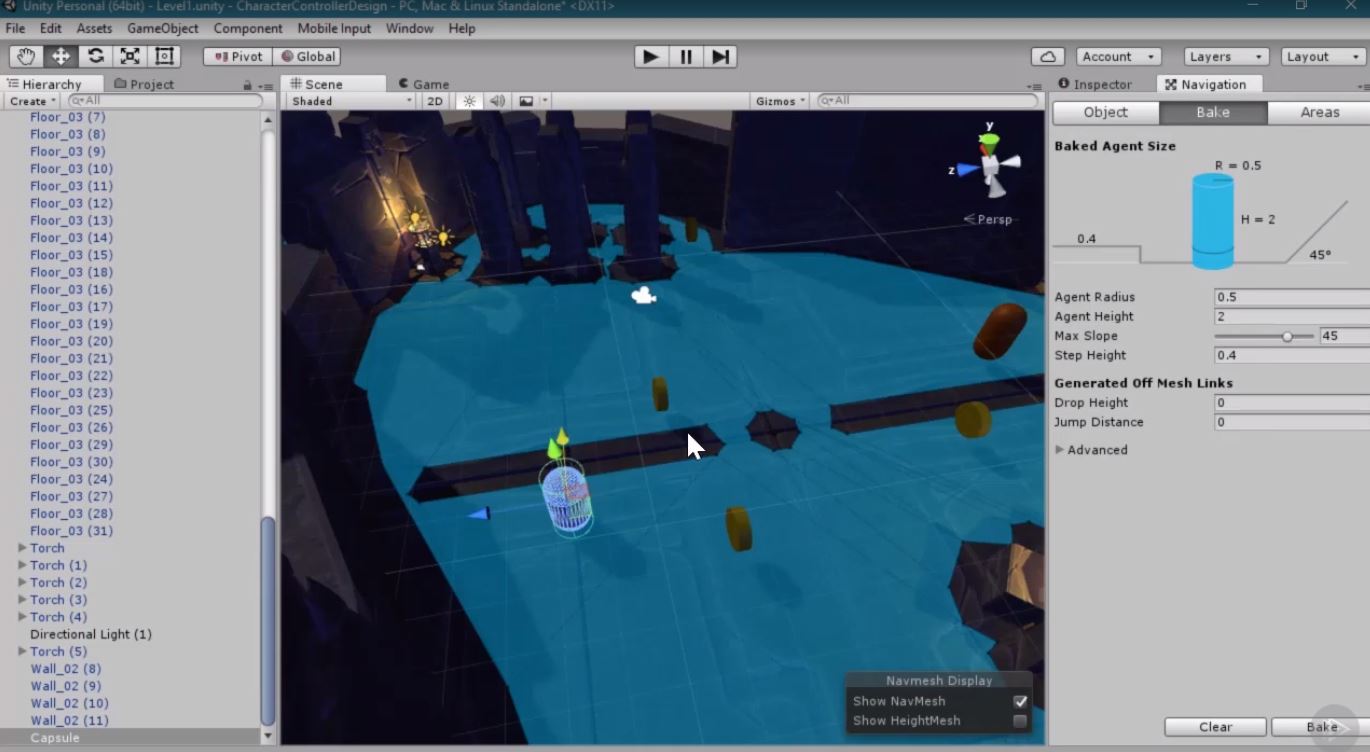Expand the Torch (3) hierarchy item
1370x752 pixels.
(x=23, y=599)
